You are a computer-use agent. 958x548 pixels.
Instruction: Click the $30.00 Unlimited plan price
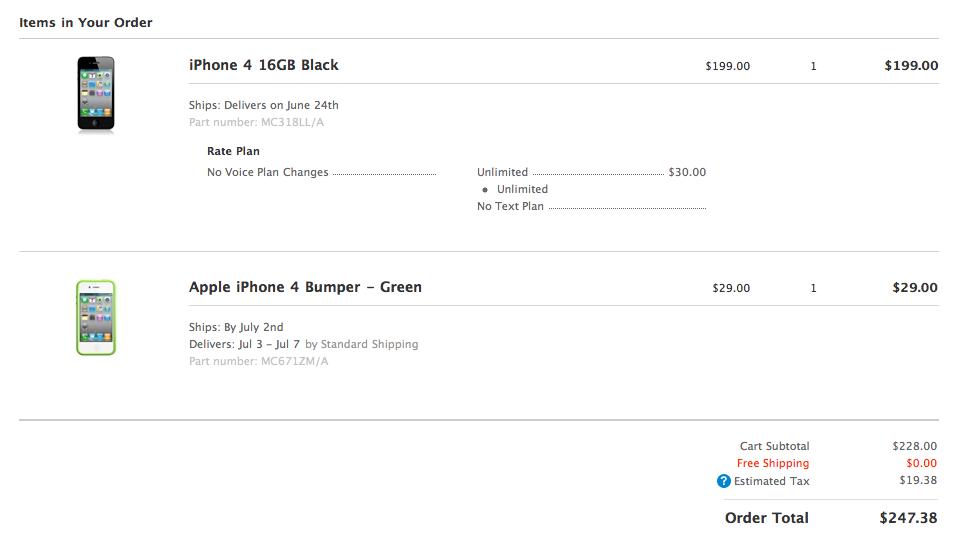tap(687, 172)
